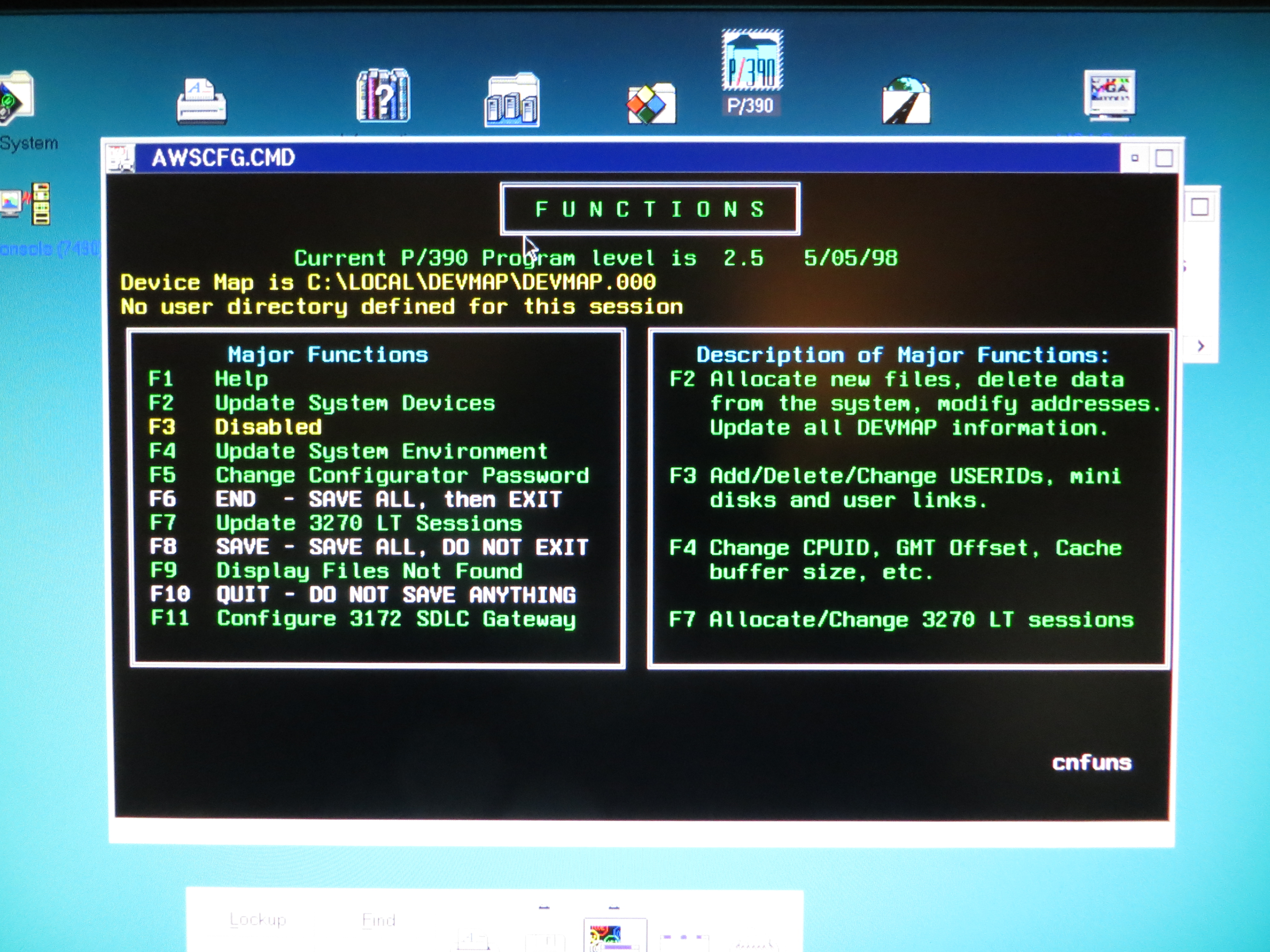
Task: Click the F2 description 'Allocate new files, delete data'
Action: tap(917, 379)
